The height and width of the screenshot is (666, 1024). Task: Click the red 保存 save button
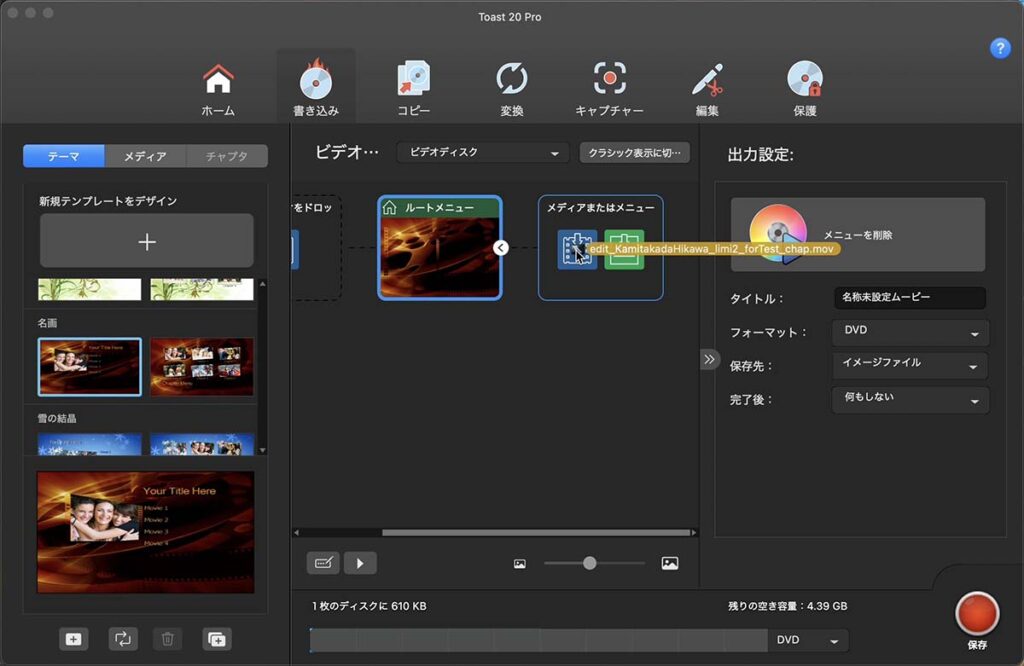[977, 613]
